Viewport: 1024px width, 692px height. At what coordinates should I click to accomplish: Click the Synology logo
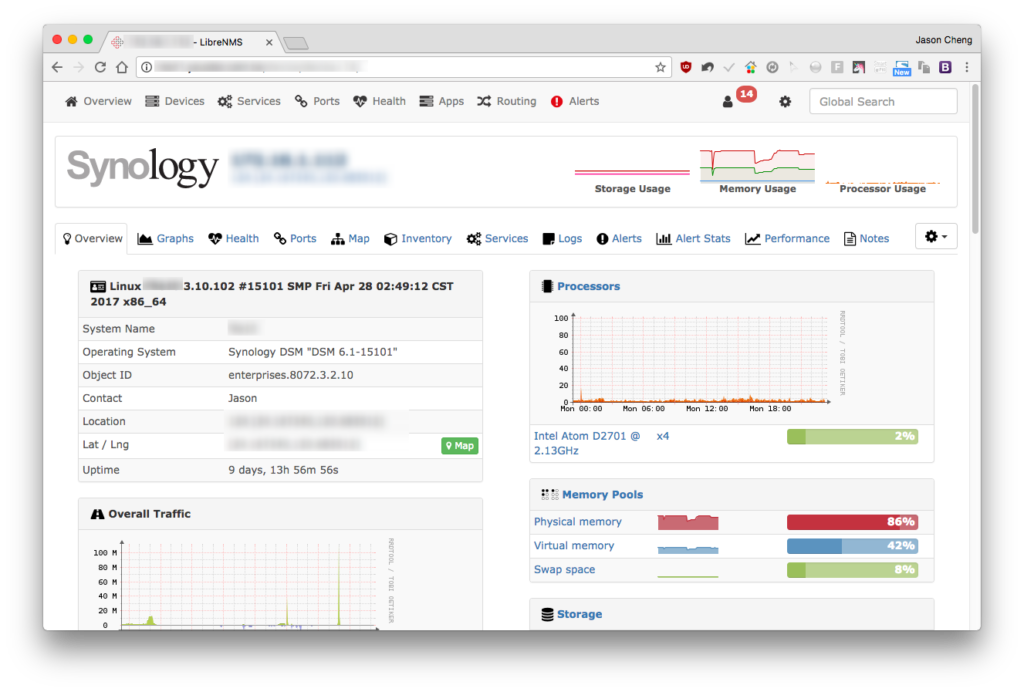(142, 167)
